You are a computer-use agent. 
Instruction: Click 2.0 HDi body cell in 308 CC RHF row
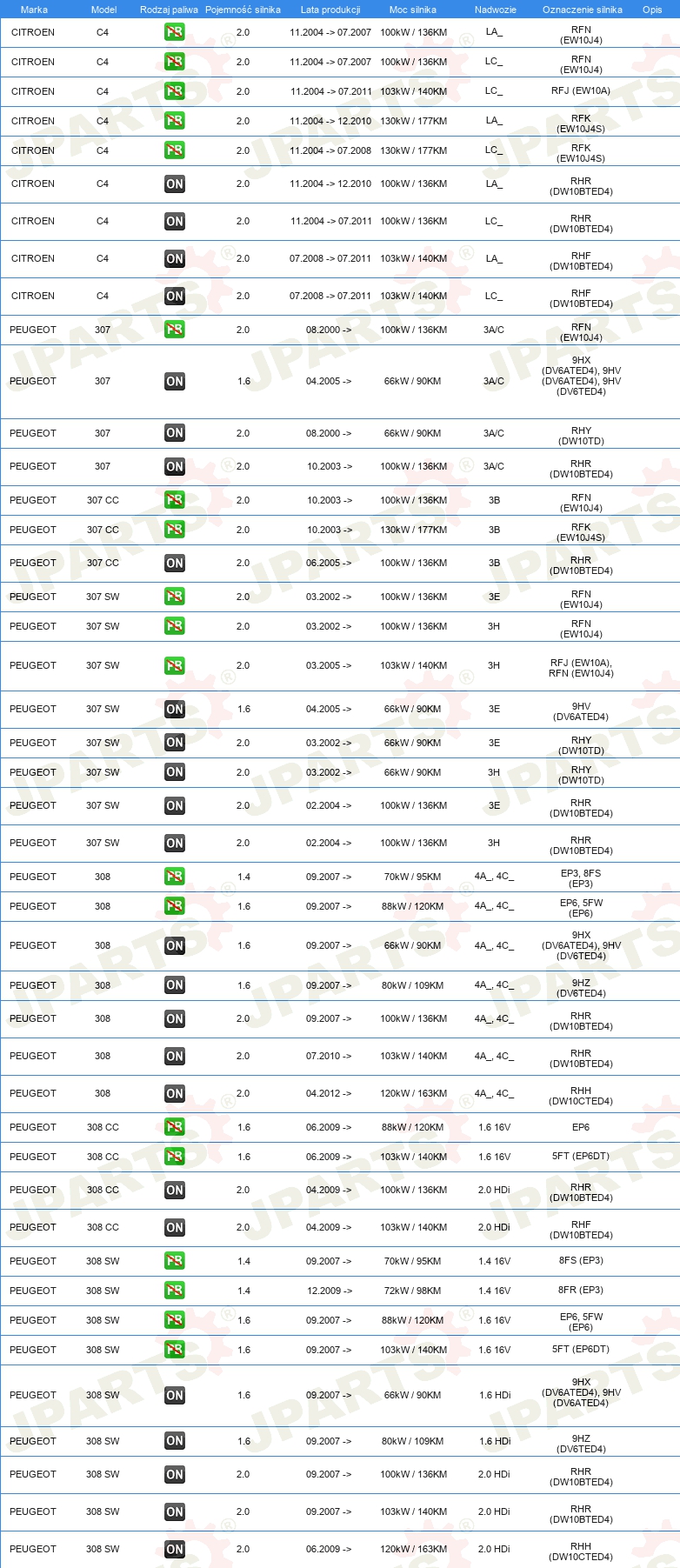coord(494,1227)
